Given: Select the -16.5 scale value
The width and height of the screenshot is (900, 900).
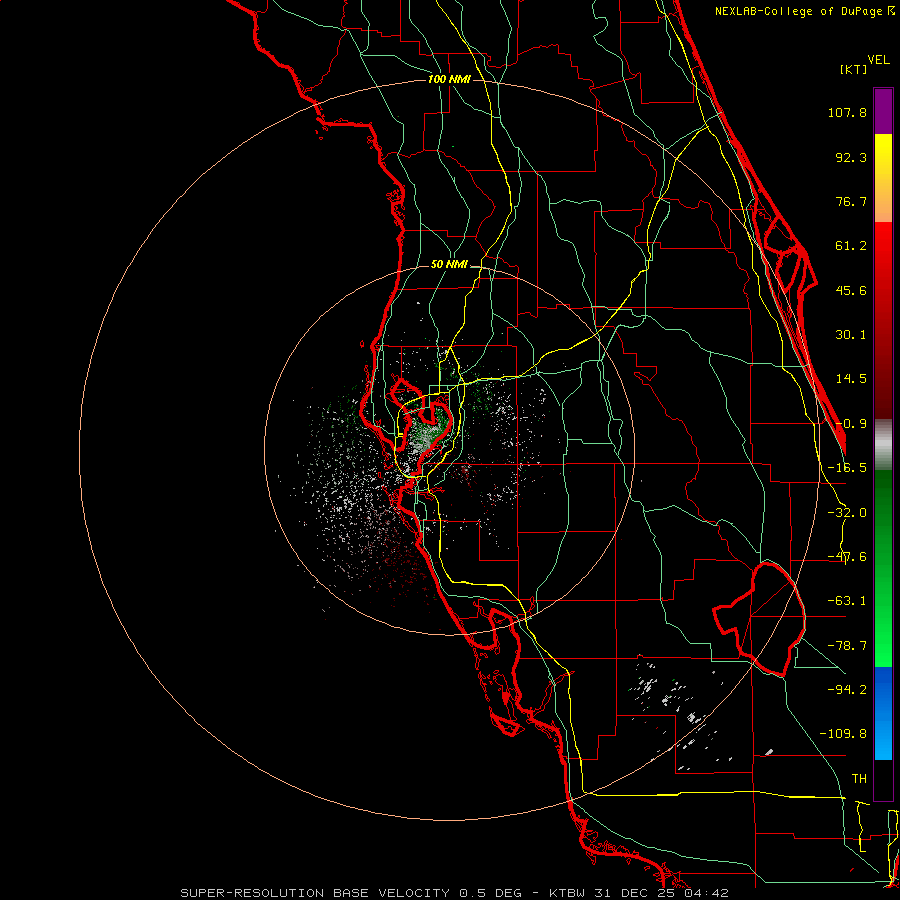Looking at the screenshot, I should tap(847, 468).
